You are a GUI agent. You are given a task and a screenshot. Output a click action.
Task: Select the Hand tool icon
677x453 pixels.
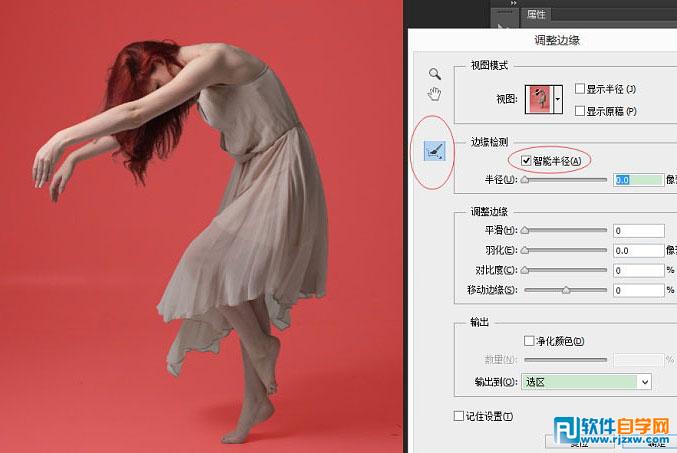pos(434,94)
